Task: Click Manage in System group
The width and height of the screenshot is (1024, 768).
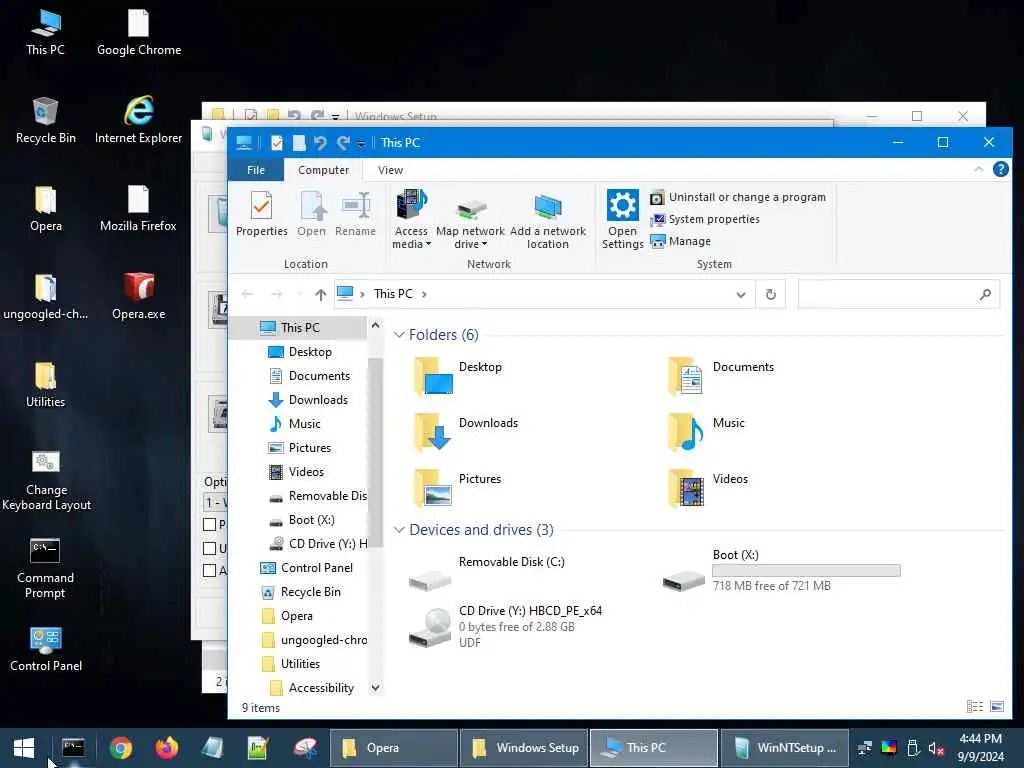Action: tap(680, 242)
